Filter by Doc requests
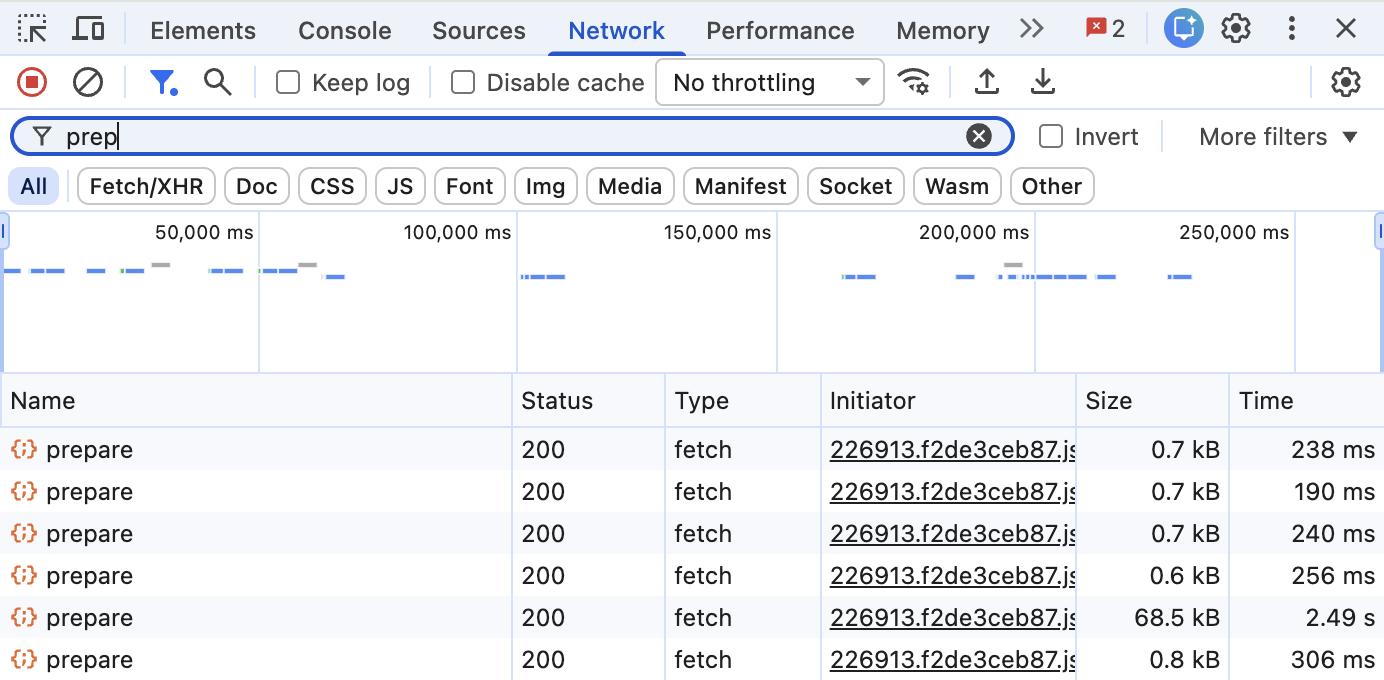This screenshot has height=680, width=1384. click(x=257, y=186)
